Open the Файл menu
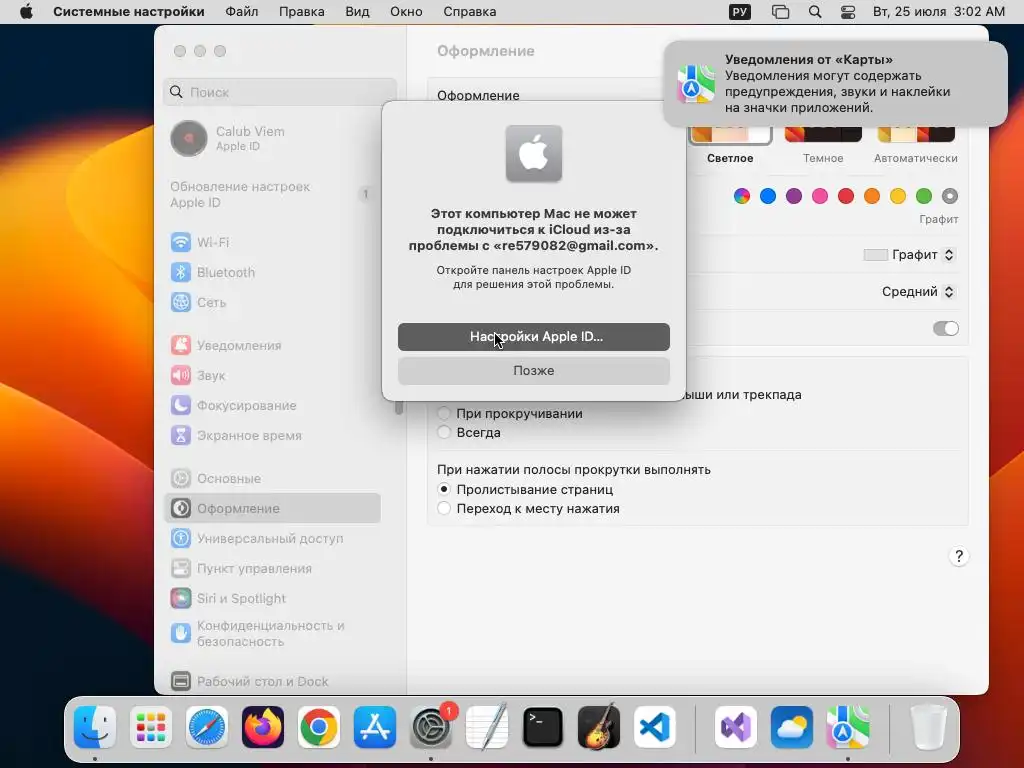Image resolution: width=1024 pixels, height=768 pixels. click(242, 12)
